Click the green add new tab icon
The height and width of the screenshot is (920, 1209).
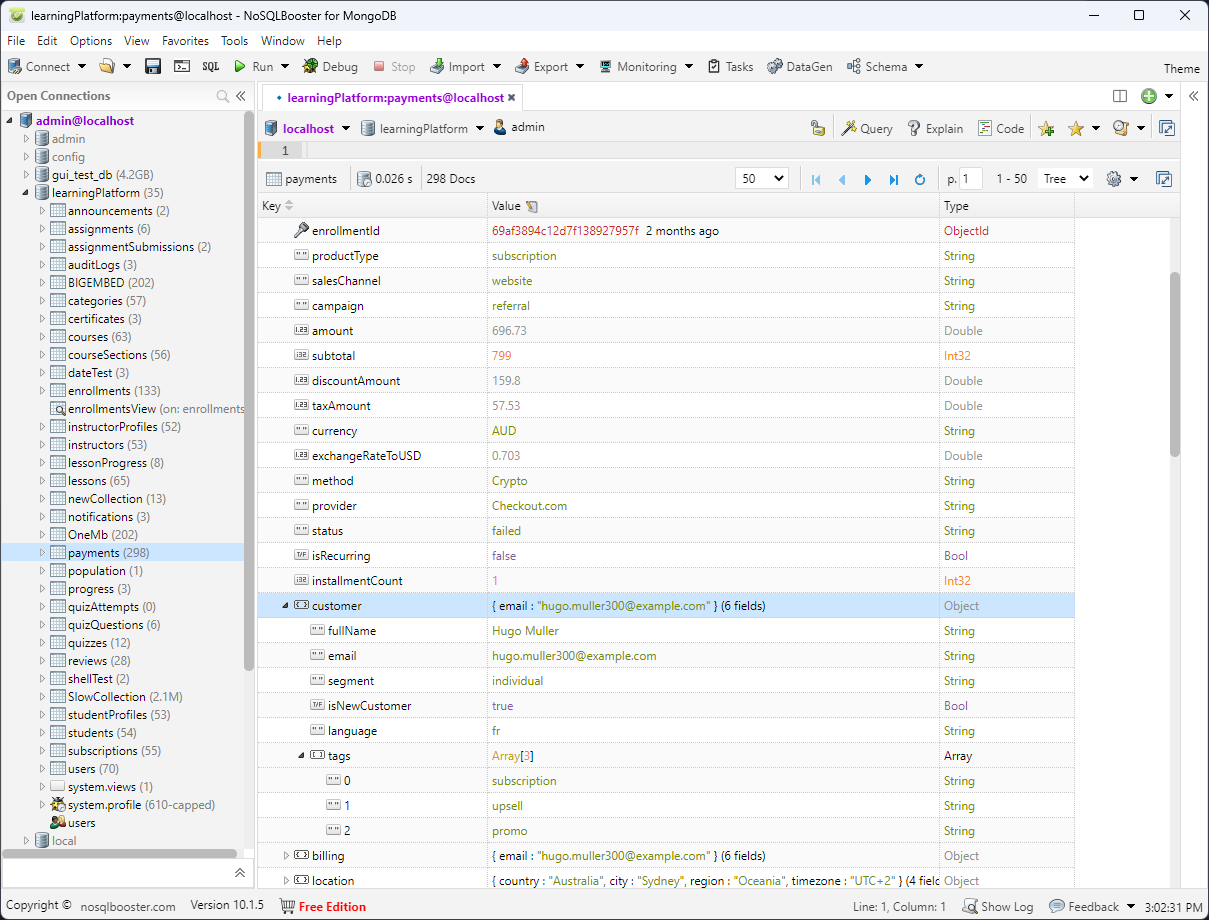(x=1149, y=96)
